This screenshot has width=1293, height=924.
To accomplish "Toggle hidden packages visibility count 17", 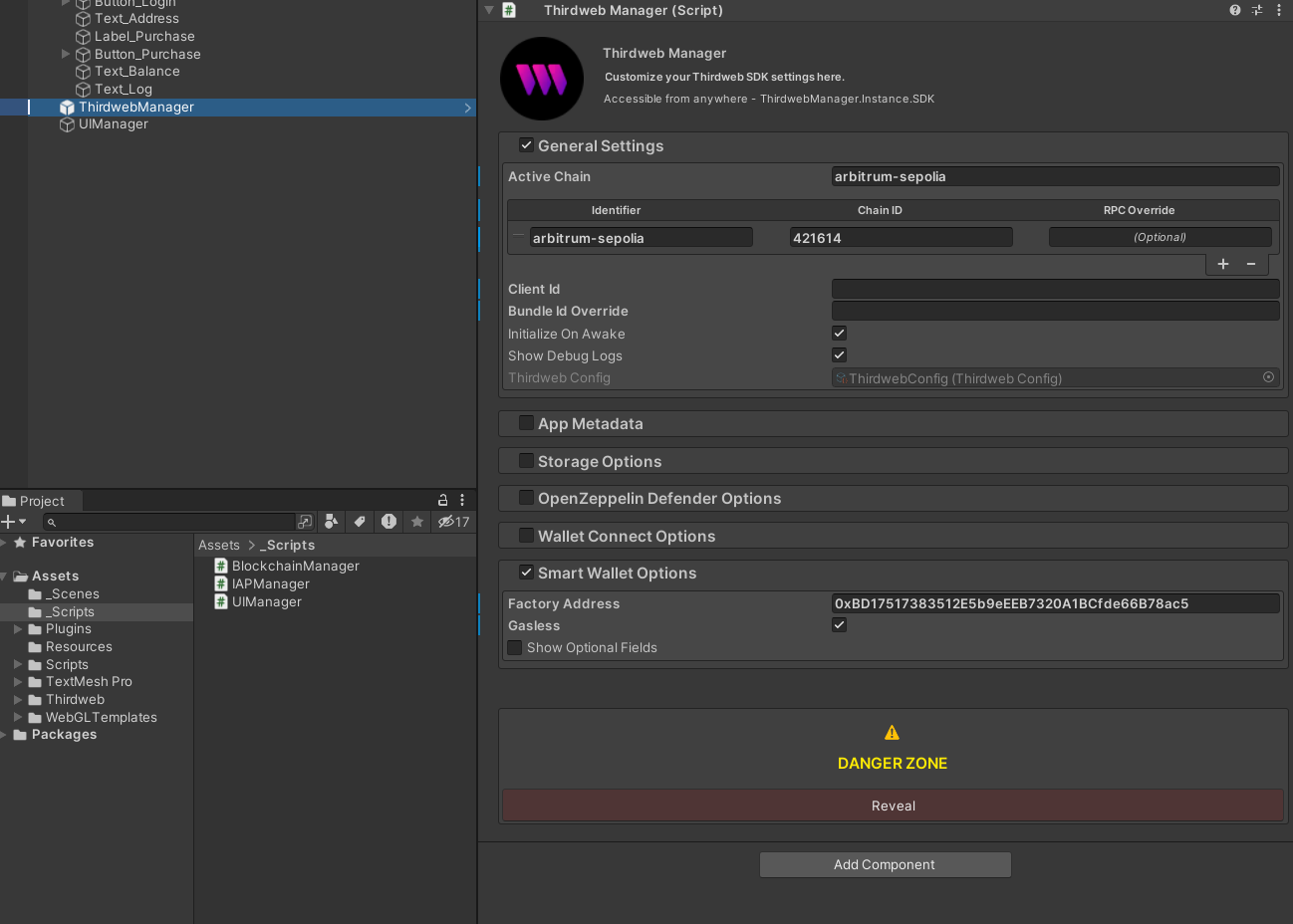I will click(x=453, y=522).
